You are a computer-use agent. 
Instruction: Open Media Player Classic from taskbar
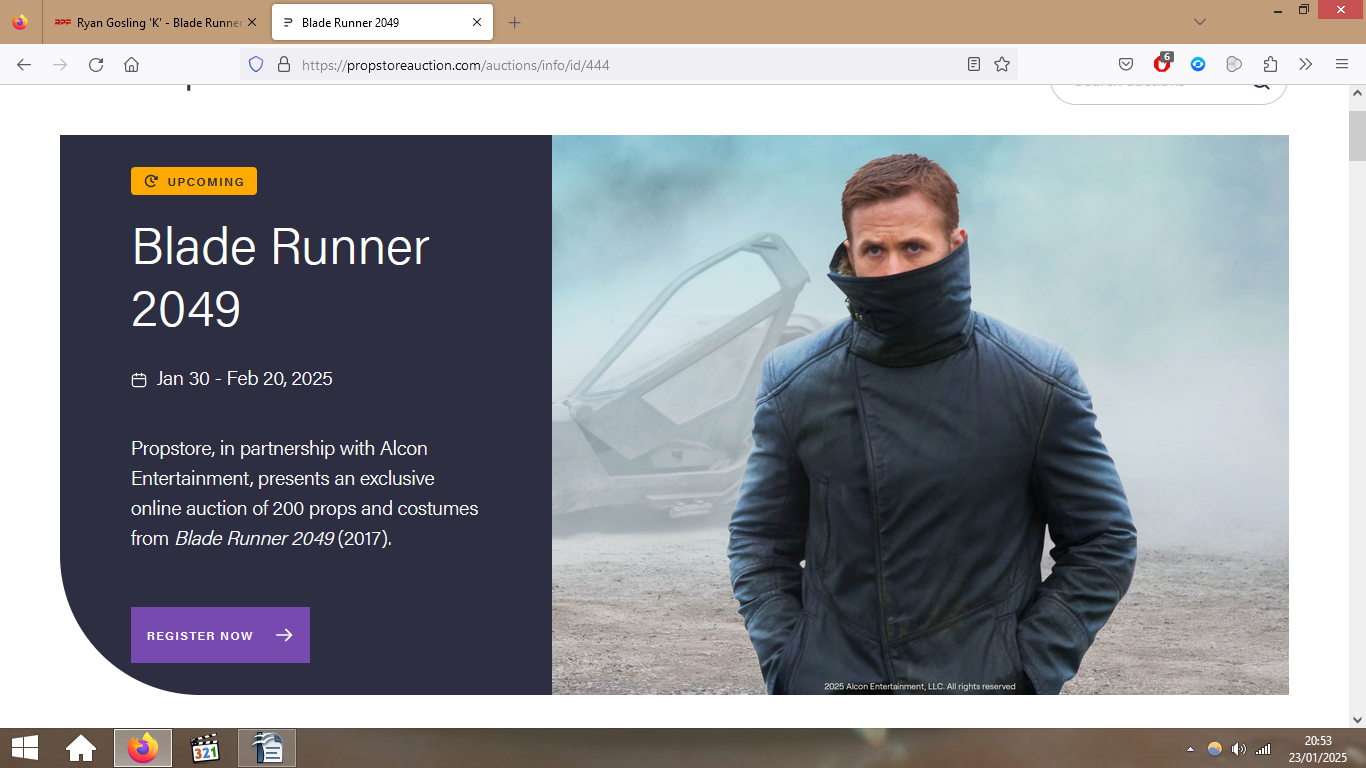tap(205, 748)
